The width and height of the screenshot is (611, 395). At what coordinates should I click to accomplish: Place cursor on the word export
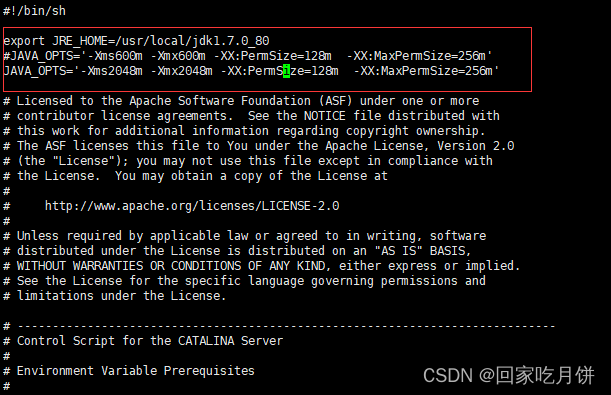(x=24, y=41)
